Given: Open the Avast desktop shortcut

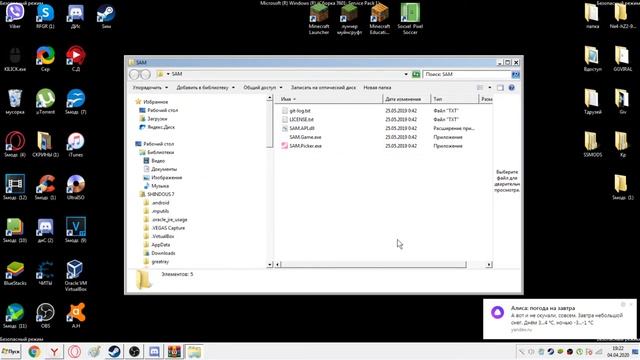Looking at the screenshot, I should click(76, 316).
